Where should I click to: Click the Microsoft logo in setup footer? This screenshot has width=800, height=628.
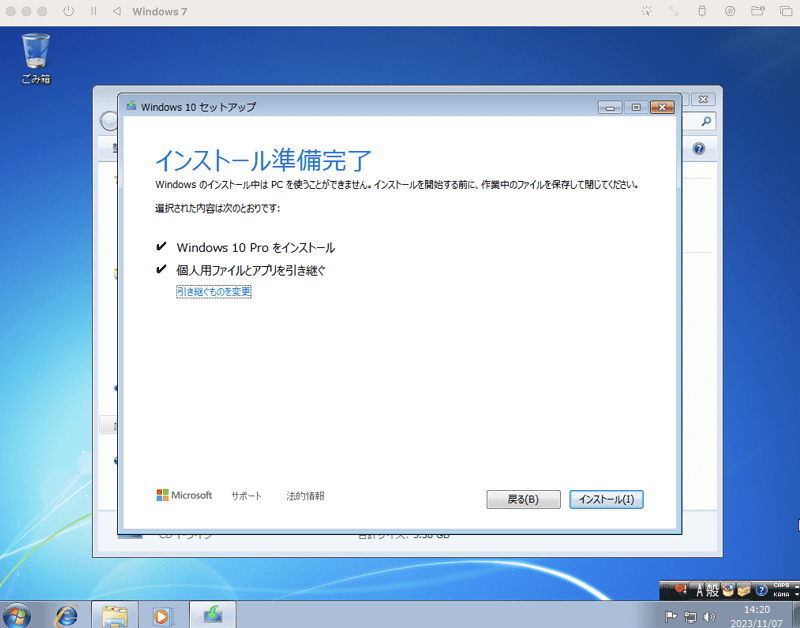(184, 495)
